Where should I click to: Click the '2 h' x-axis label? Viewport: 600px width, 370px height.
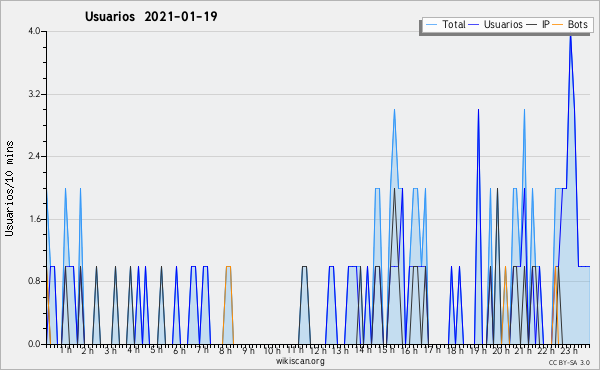tap(88, 350)
